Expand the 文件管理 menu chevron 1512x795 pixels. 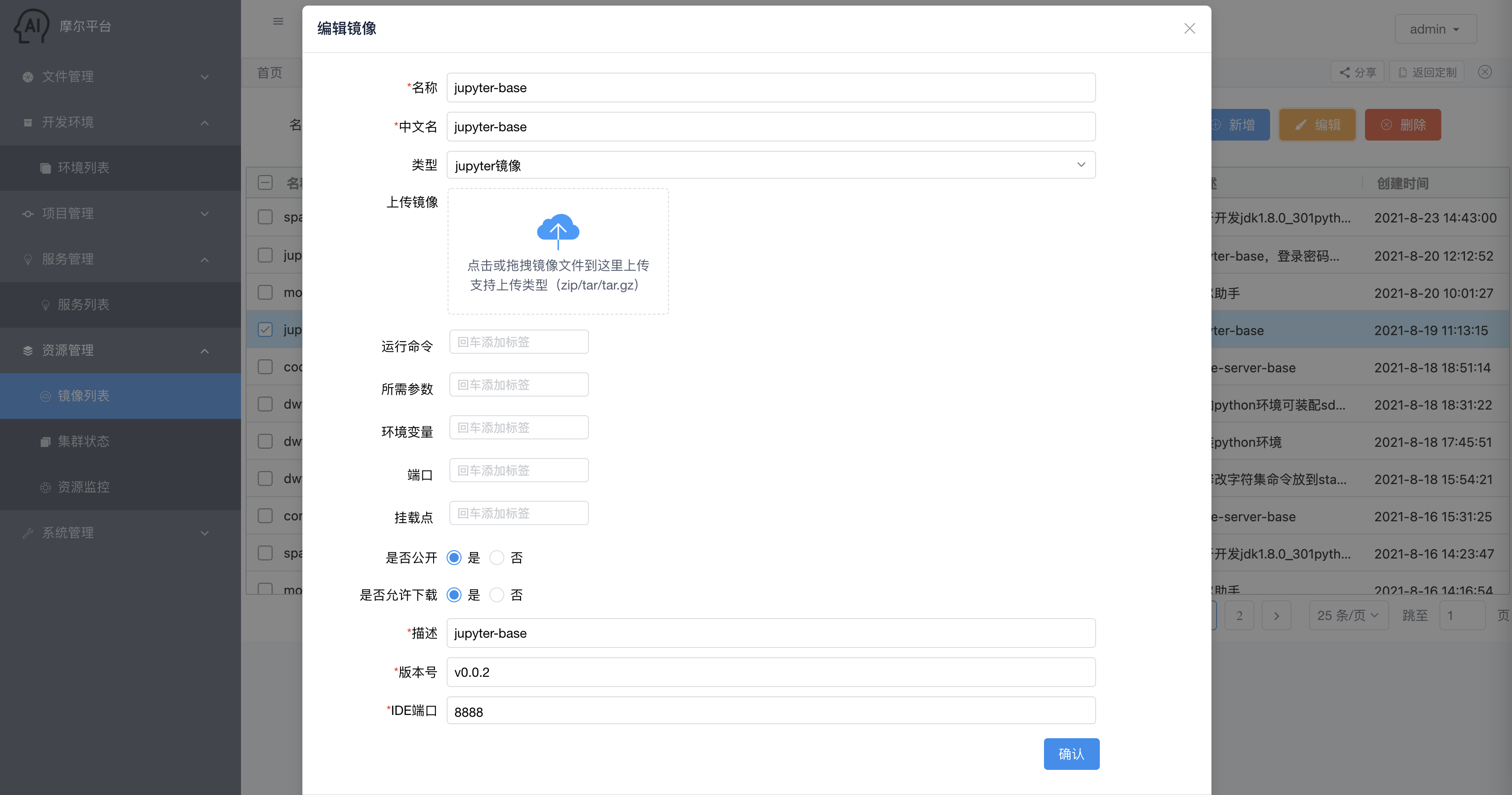[204, 77]
